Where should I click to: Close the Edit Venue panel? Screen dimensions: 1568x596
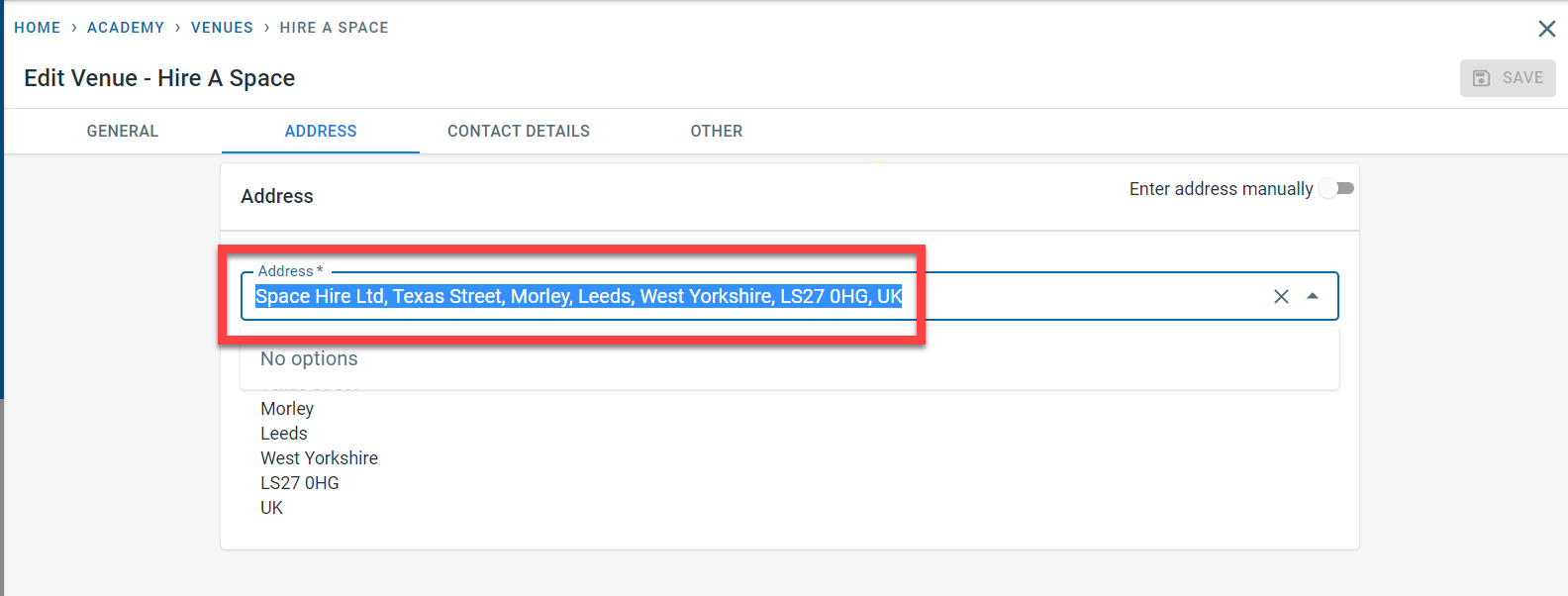coord(1546,29)
